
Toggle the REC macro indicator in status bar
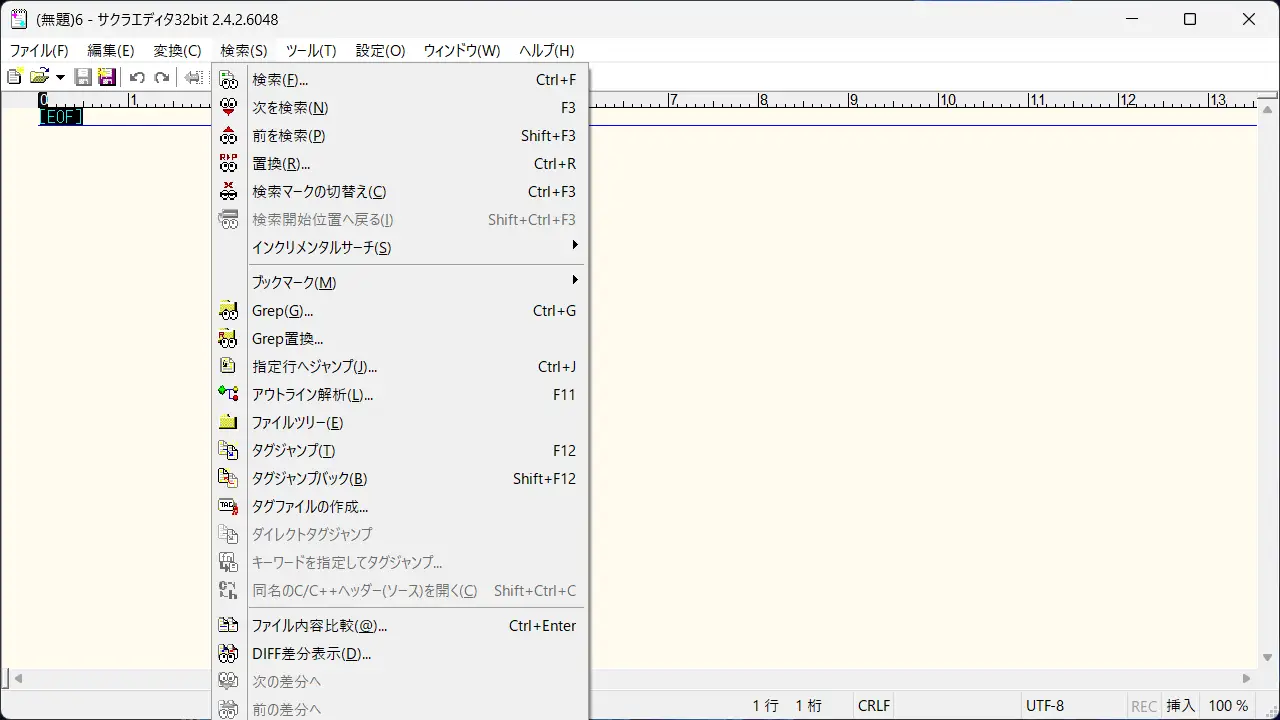[x=1143, y=706]
